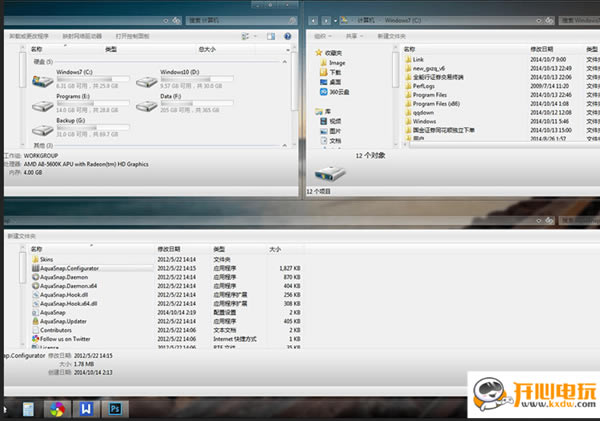
Task: Click the colorful pinwheel icon in taskbar
Action: coord(57,409)
